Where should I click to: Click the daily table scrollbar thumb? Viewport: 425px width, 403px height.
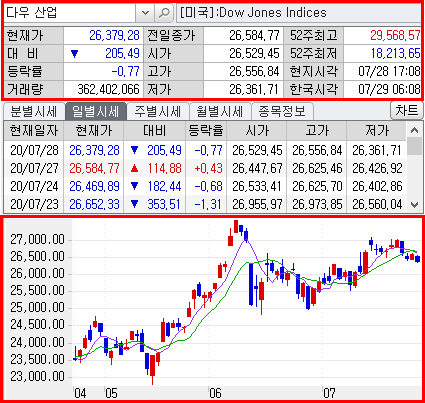414,147
